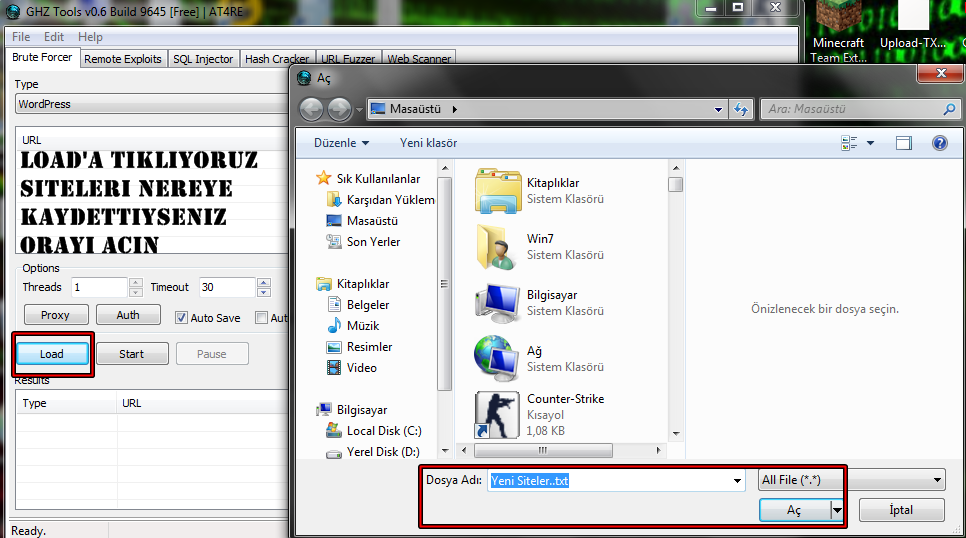
Task: Select the Win7 user folder icon
Action: pyautogui.click(x=497, y=247)
